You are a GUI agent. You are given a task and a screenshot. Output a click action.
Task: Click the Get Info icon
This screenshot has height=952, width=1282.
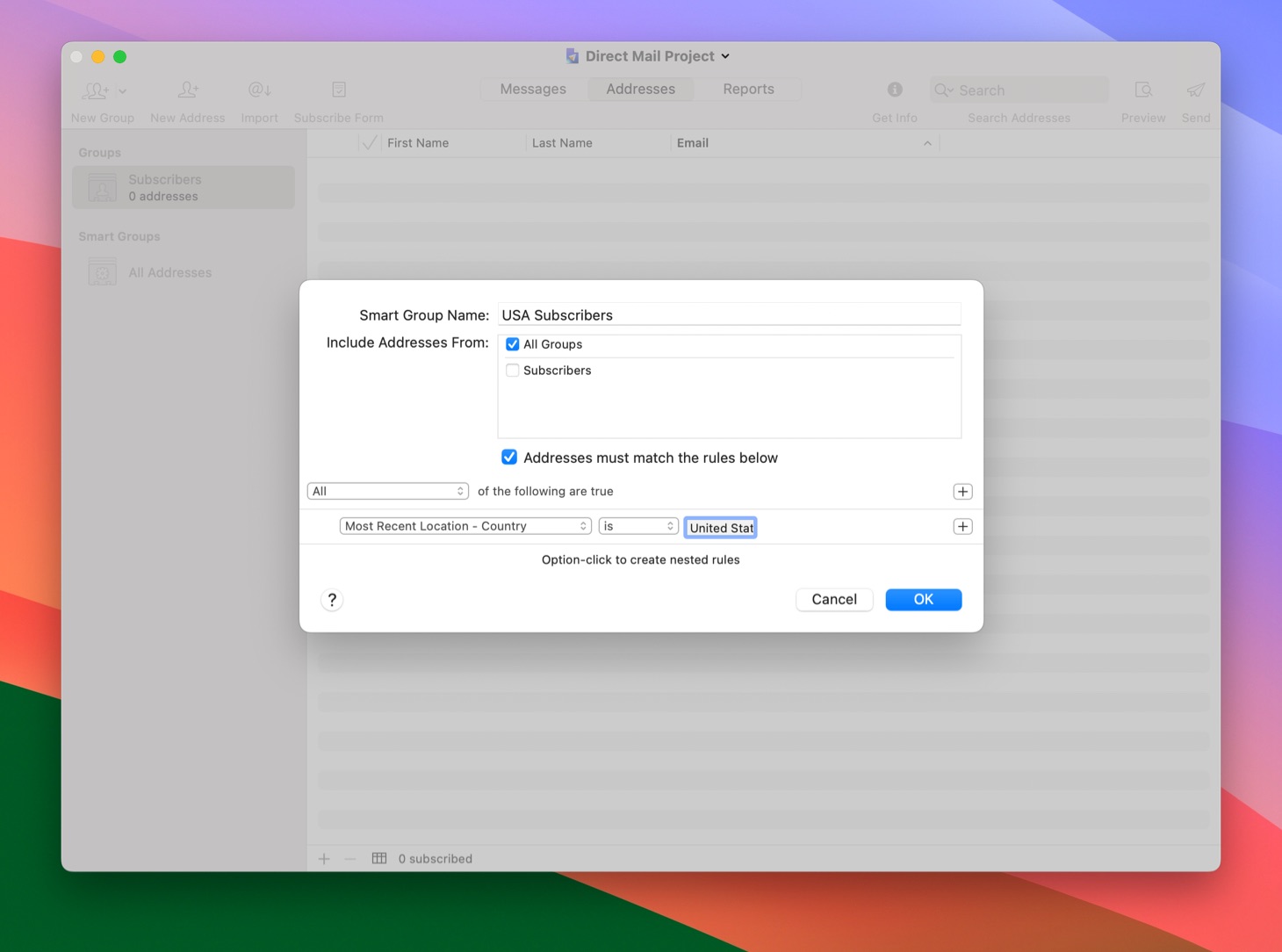(895, 90)
